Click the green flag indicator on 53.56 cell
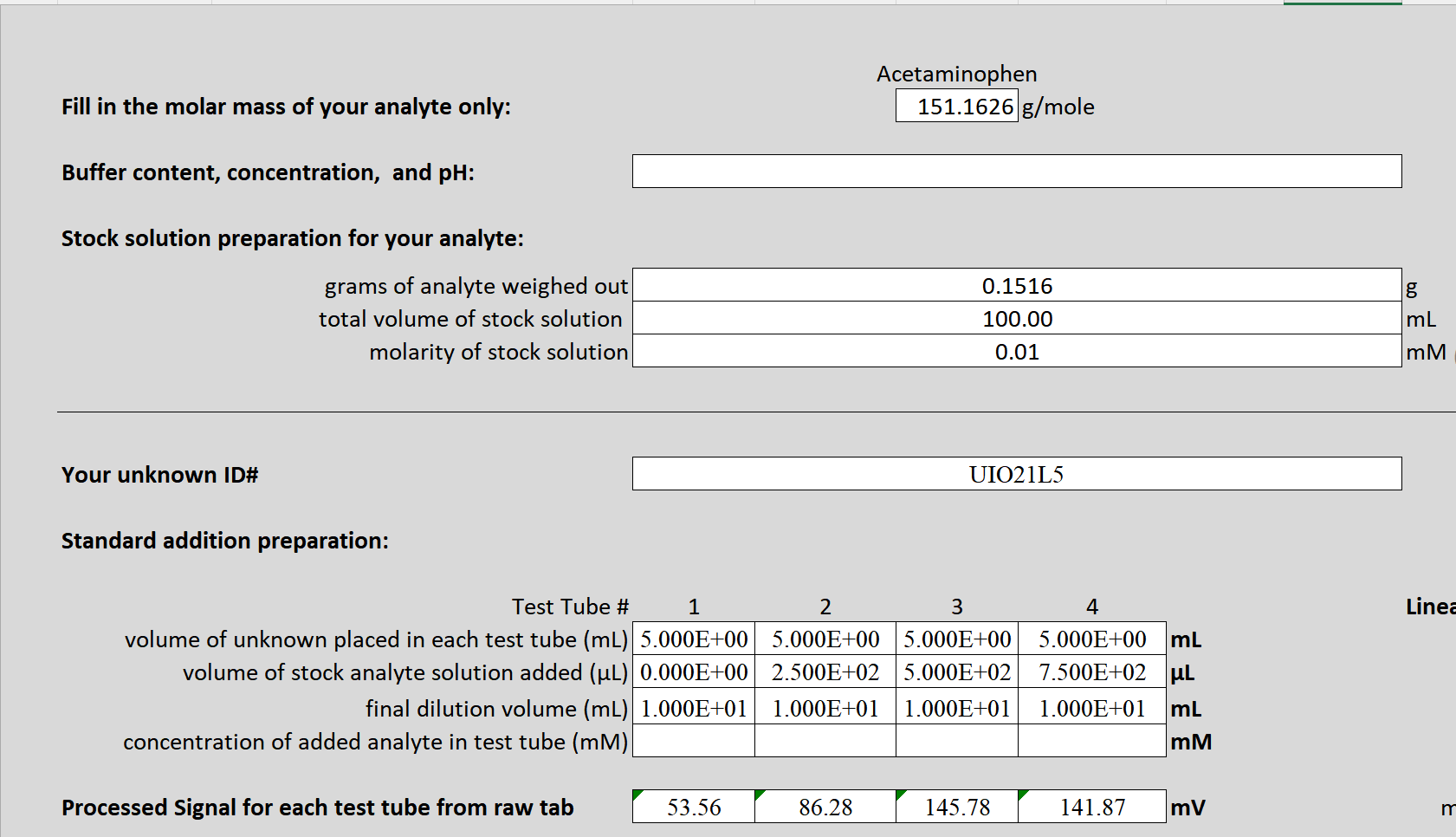The width and height of the screenshot is (1456, 837). (x=637, y=794)
